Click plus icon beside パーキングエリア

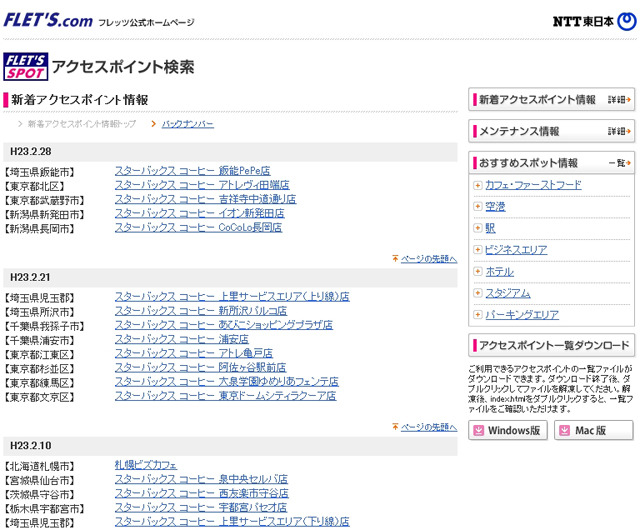(478, 314)
